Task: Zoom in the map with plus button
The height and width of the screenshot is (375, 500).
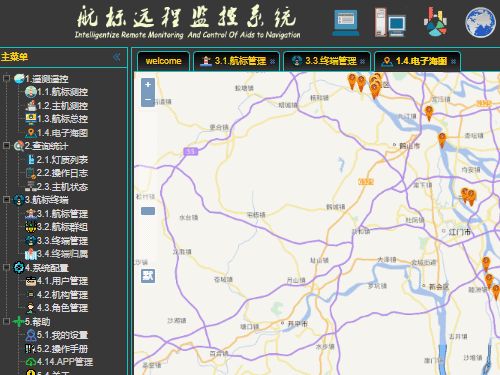Action: click(x=148, y=85)
